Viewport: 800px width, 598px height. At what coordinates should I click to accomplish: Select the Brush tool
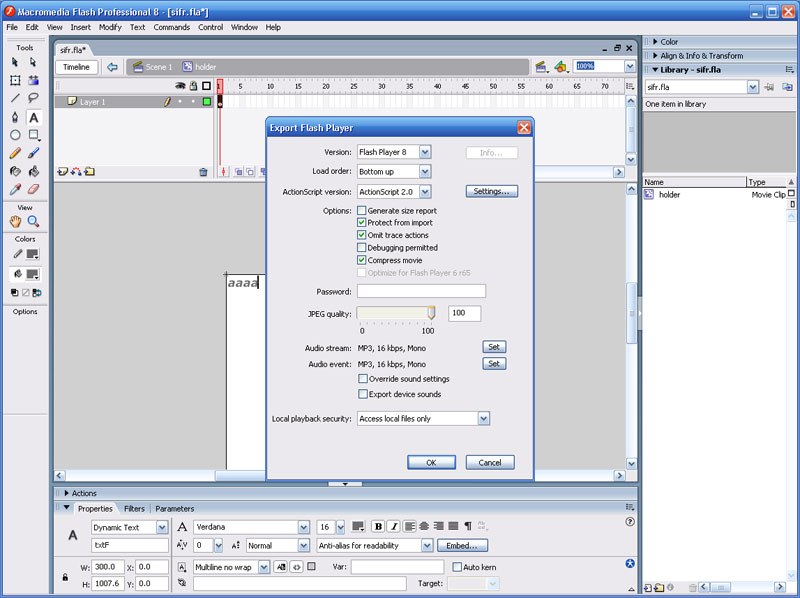coord(33,153)
